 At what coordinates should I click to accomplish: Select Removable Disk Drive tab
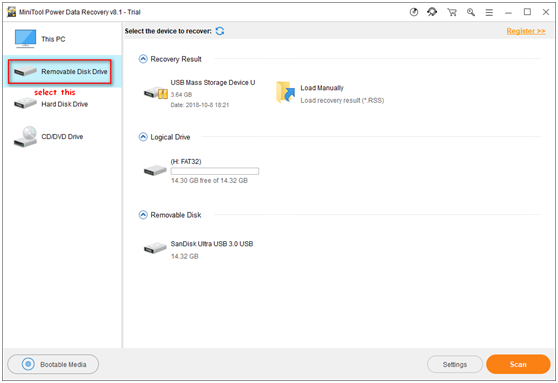point(62,72)
